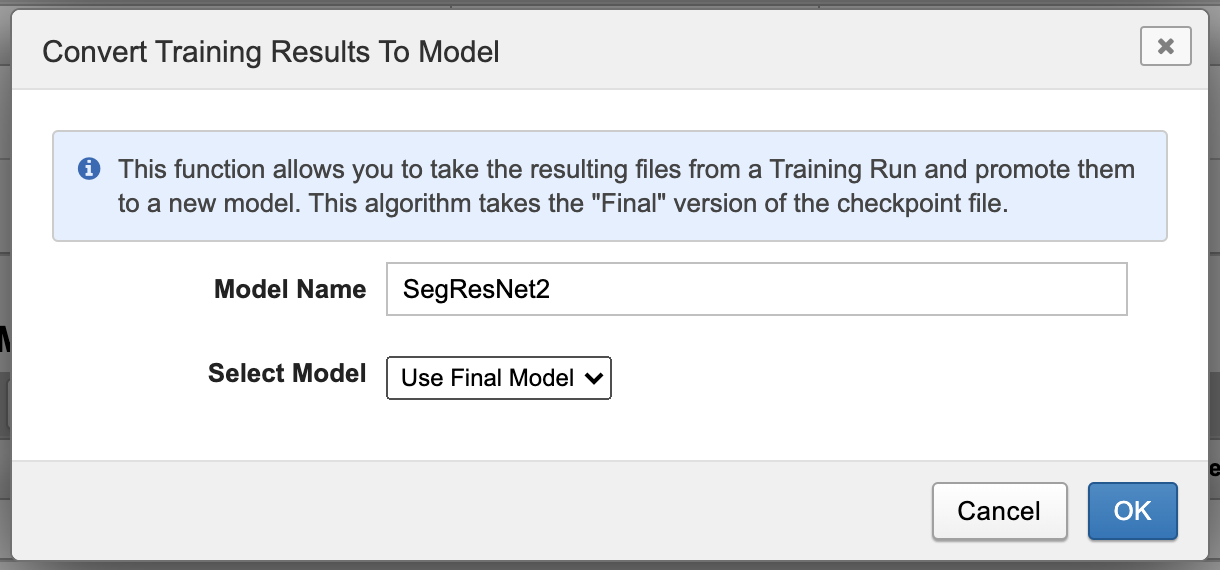This screenshot has width=1220, height=570.
Task: Dismiss the dialog using Cancel
Action: 998,511
